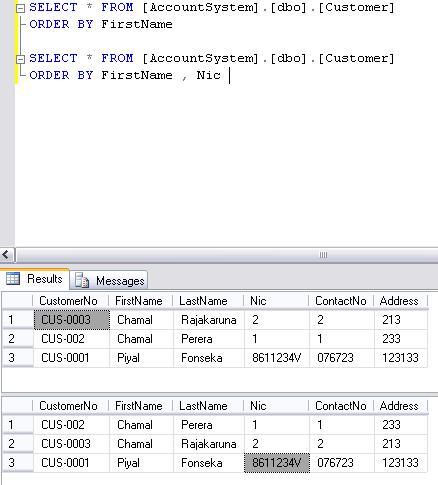
Task: Collapse the first SELECT query block
Action: coord(21,8)
